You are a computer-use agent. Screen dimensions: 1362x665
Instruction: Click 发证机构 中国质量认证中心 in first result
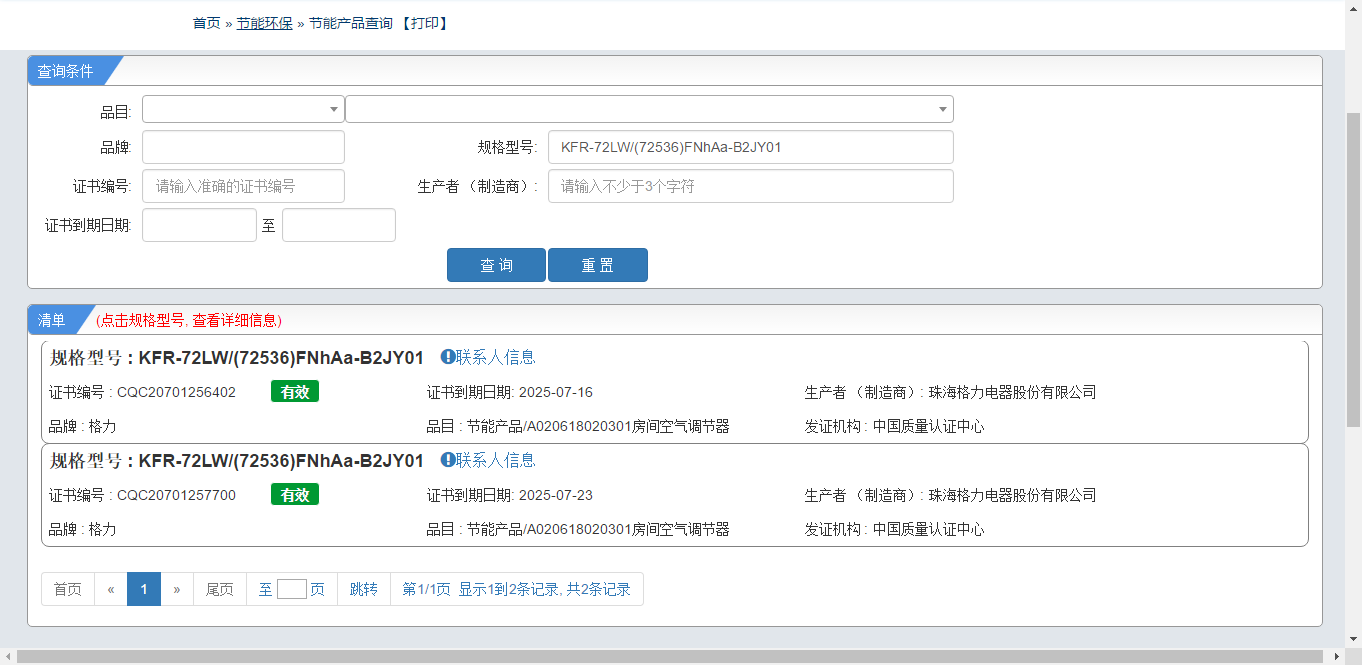[x=895, y=426]
